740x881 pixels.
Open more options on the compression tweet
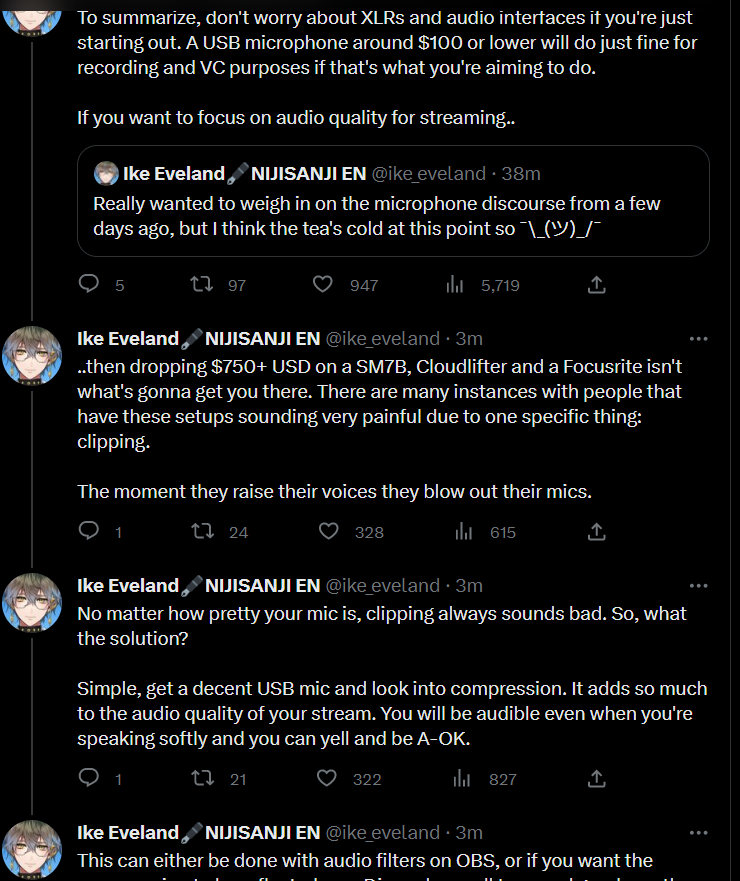[x=699, y=585]
